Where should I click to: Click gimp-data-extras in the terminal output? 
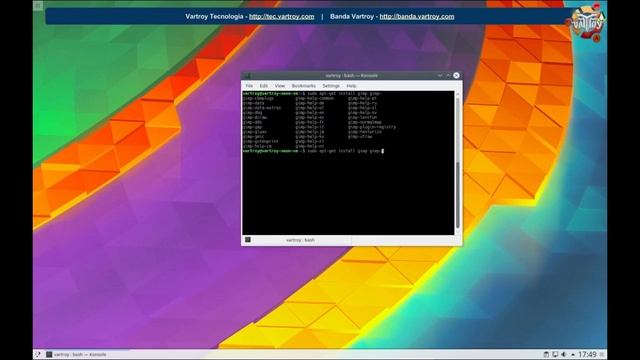coord(262,108)
